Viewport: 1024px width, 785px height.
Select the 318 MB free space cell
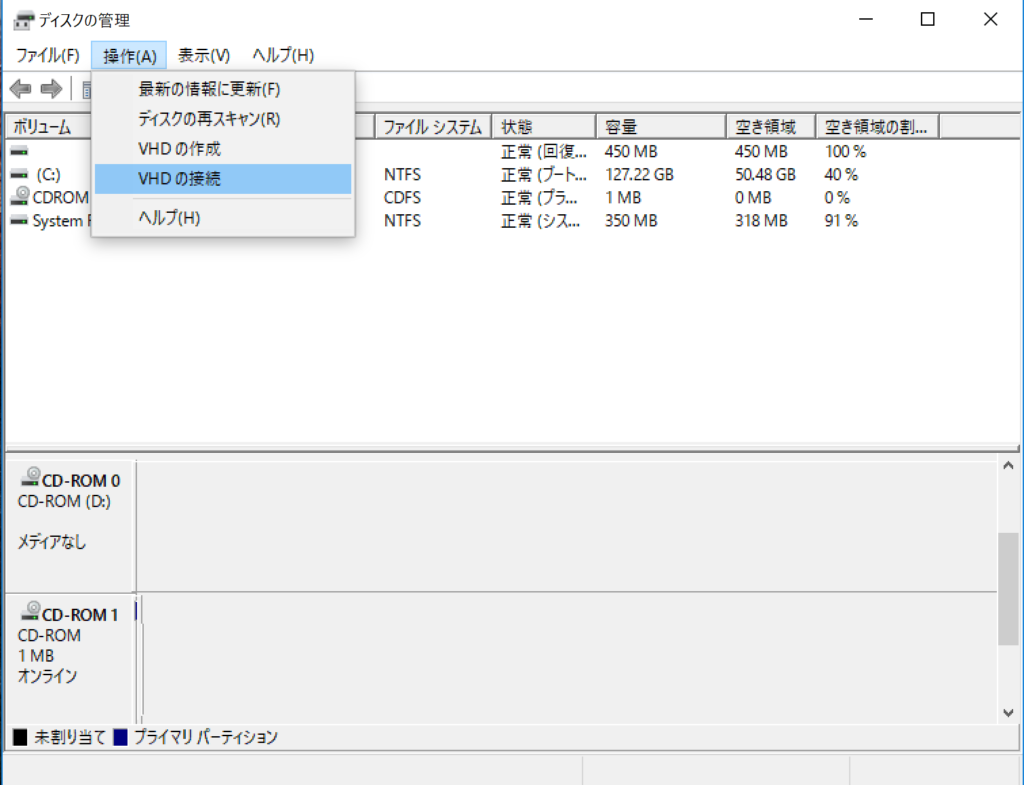pos(761,221)
